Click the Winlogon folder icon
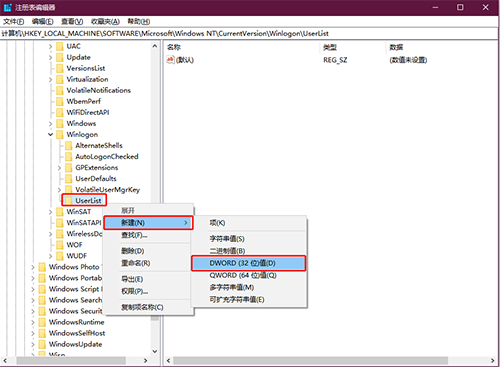The height and width of the screenshot is (367, 500). pos(60,134)
